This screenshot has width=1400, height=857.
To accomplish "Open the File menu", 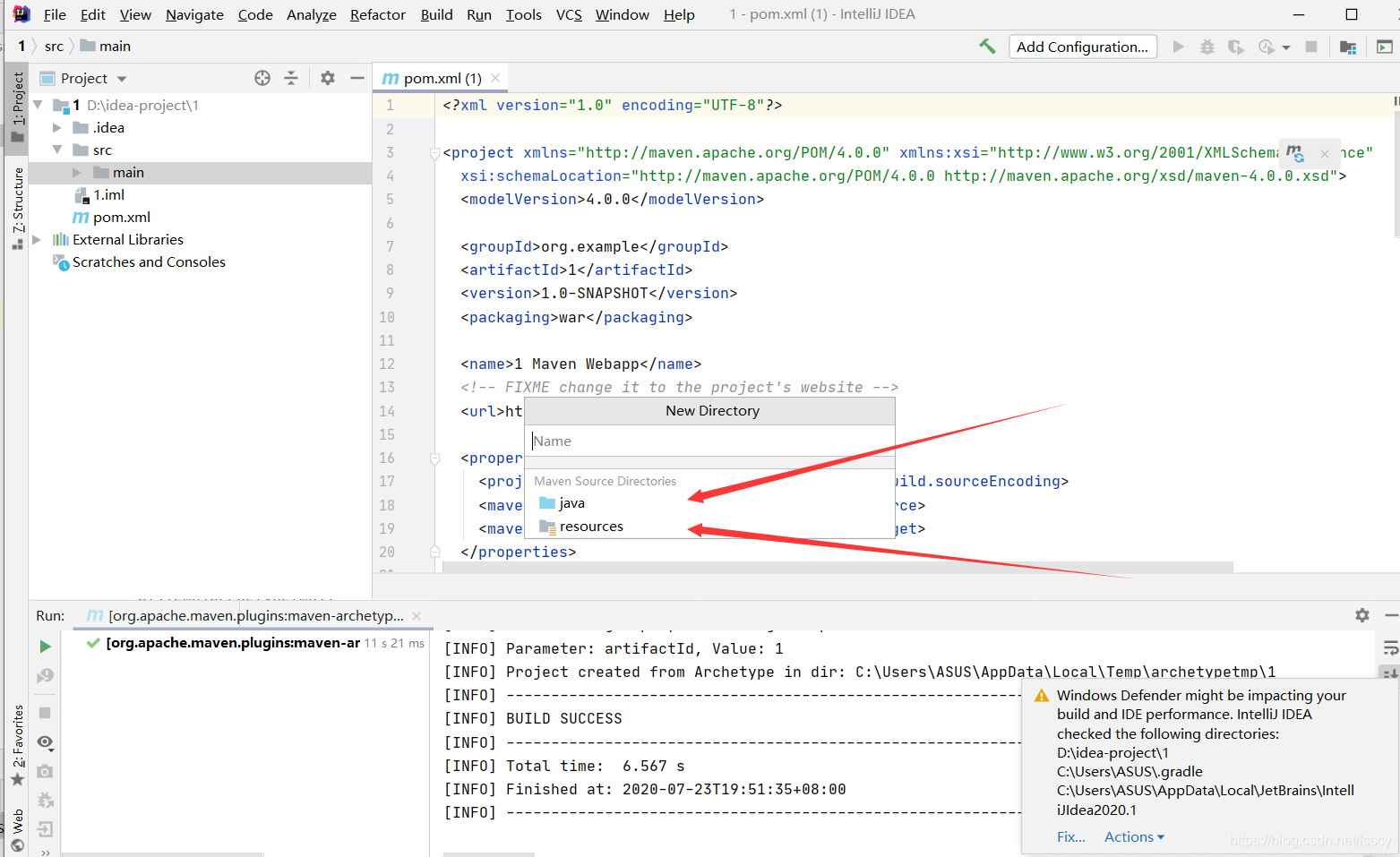I will (x=55, y=14).
